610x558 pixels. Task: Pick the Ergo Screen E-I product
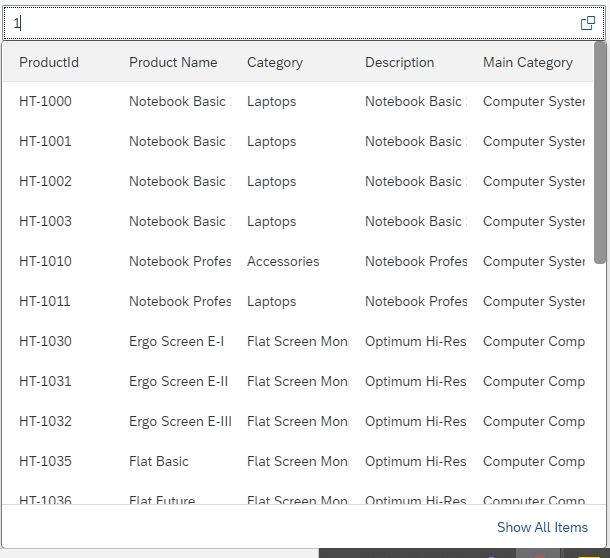click(176, 341)
